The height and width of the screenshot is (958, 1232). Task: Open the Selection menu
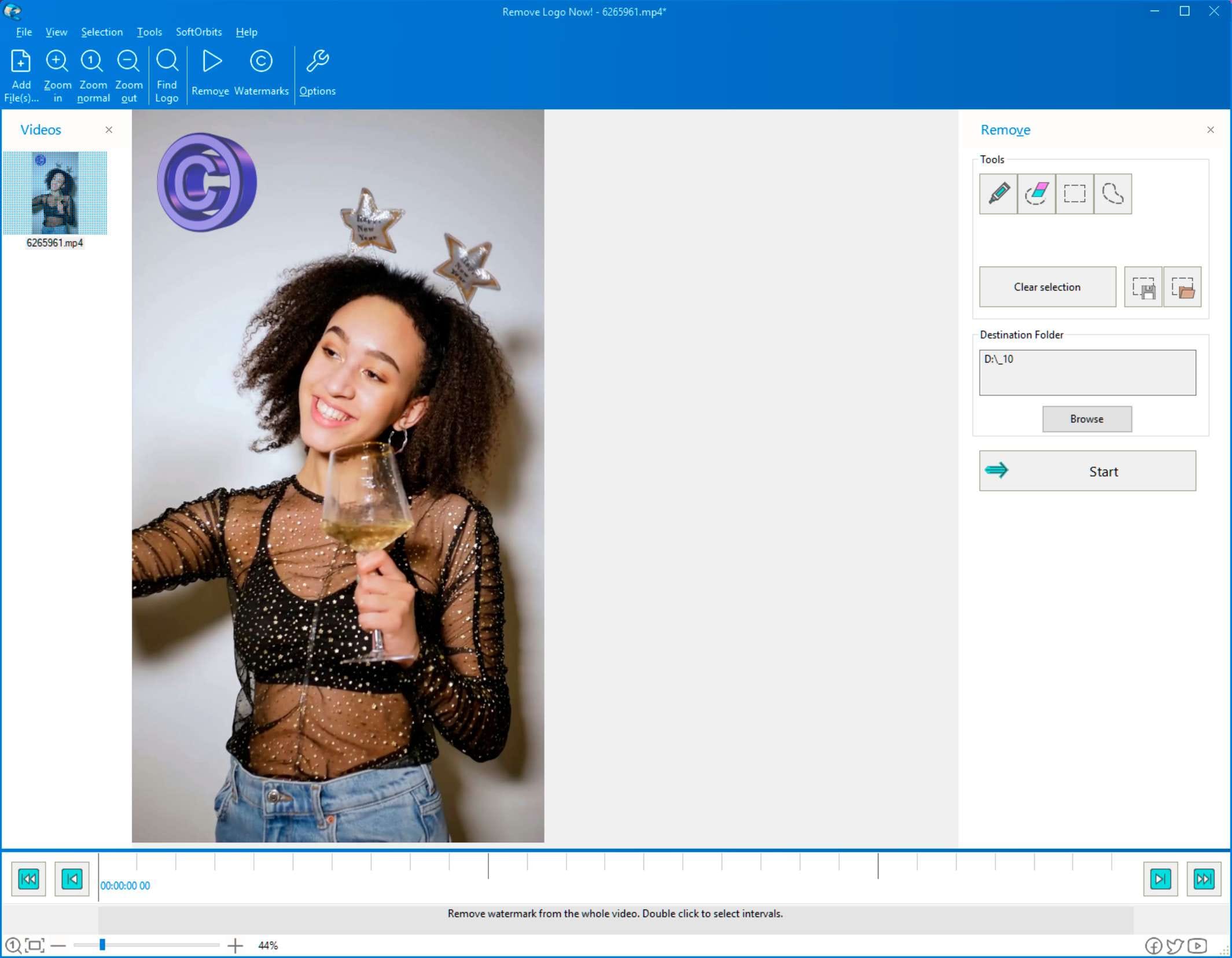tap(101, 31)
